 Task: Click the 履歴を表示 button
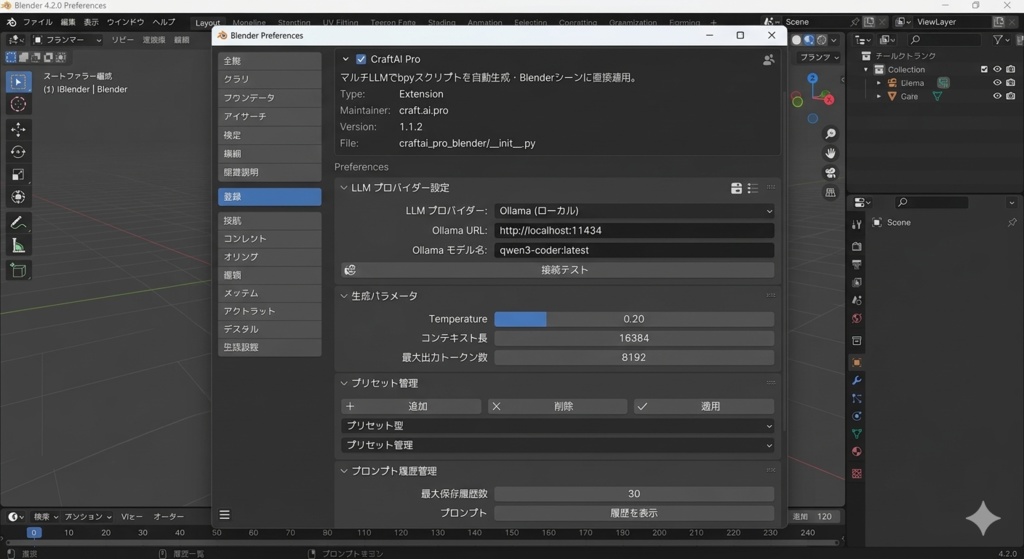click(634, 513)
